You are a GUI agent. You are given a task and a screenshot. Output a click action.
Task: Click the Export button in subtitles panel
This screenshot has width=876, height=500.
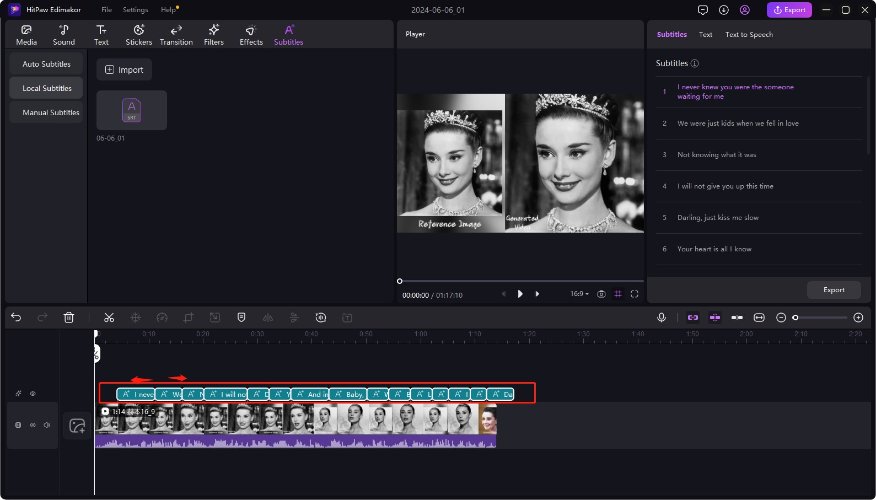[x=834, y=290]
